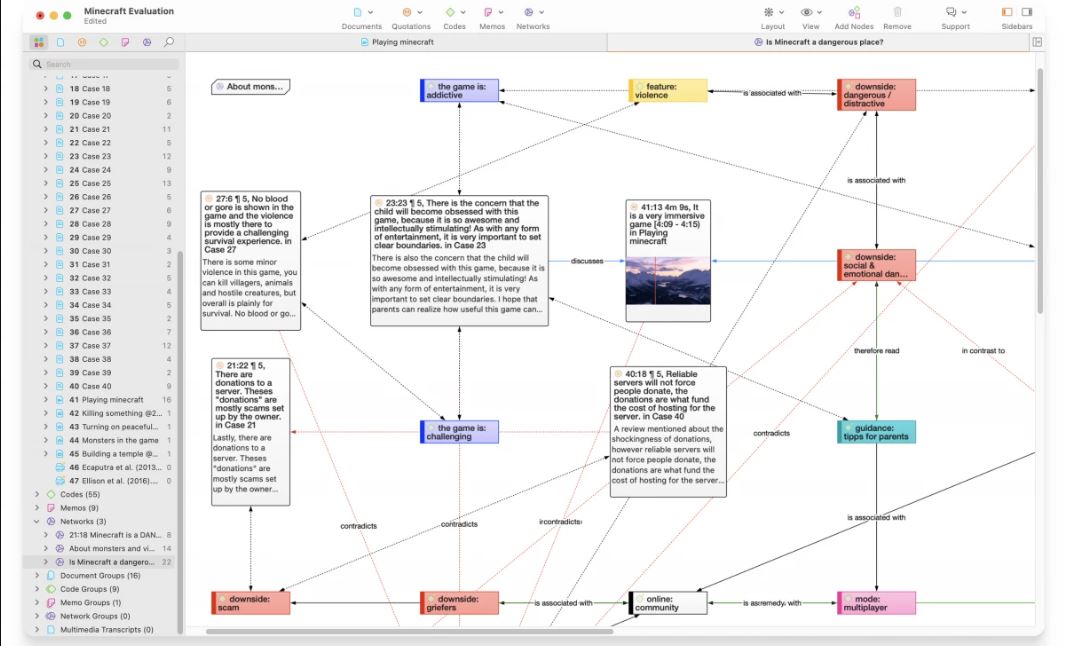Switch to Is Minecraft a dangerous place tab

tap(818, 42)
